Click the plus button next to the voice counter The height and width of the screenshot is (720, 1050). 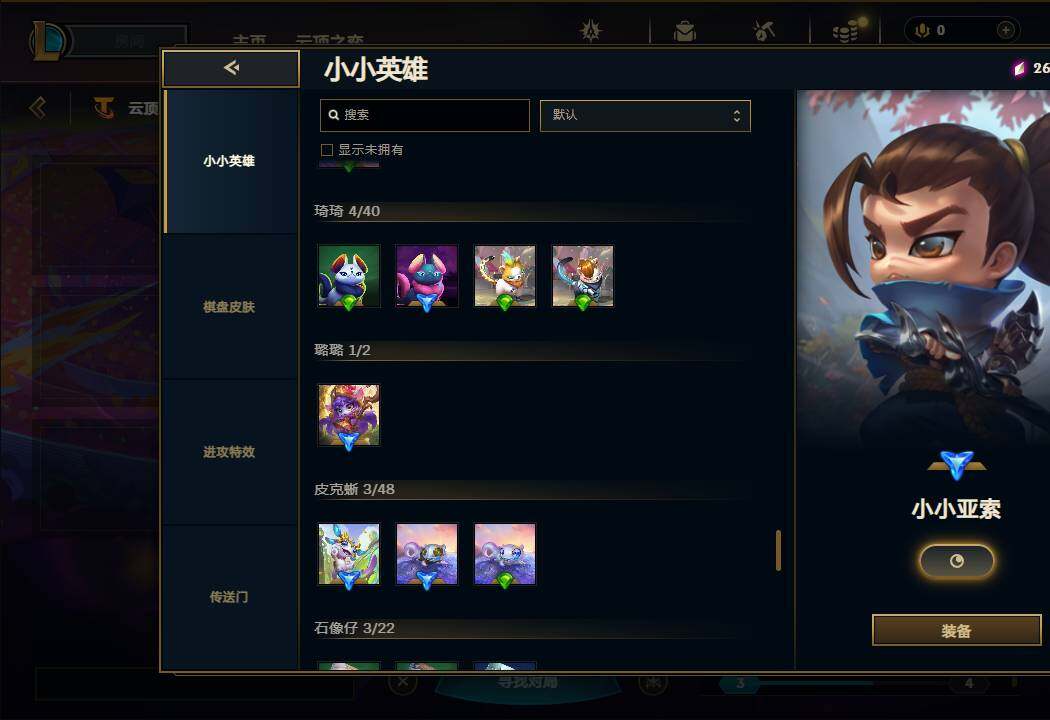[x=1005, y=30]
